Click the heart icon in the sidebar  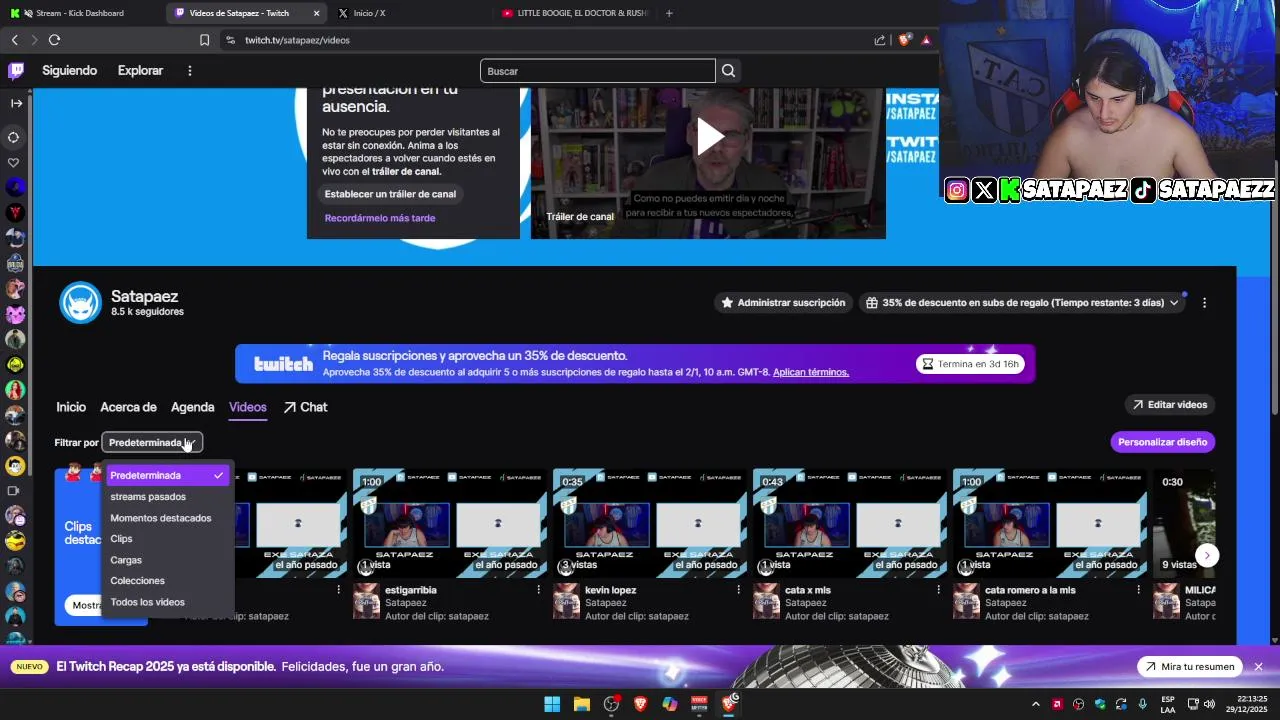[x=14, y=162]
